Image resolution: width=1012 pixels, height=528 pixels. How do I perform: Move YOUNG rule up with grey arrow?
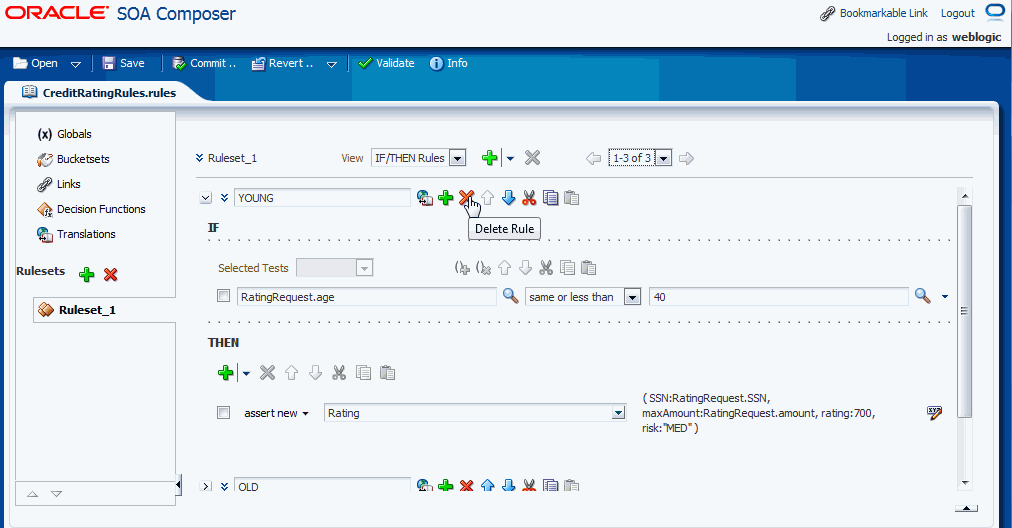pos(488,198)
